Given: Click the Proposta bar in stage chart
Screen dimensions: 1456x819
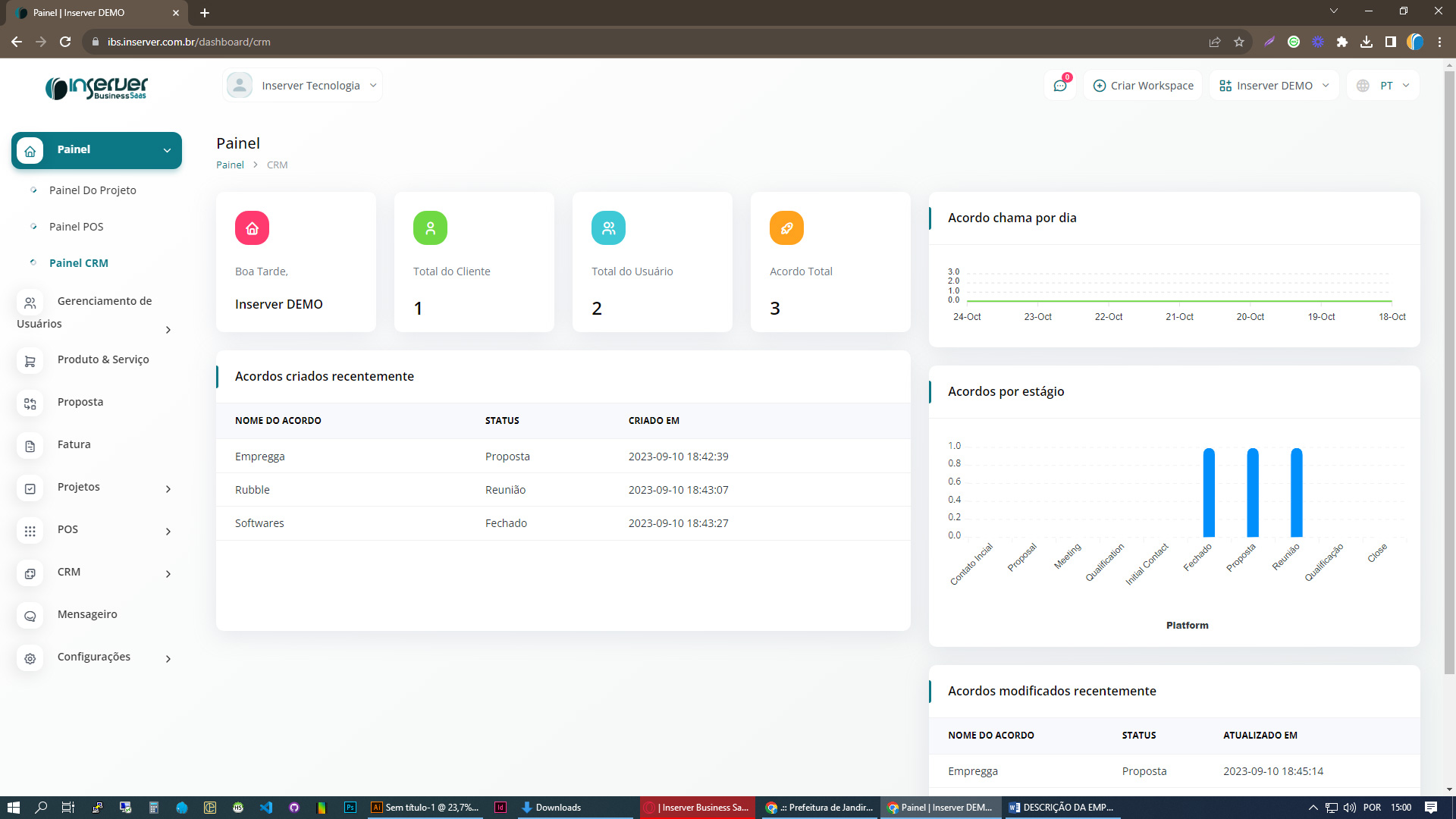Looking at the screenshot, I should pyautogui.click(x=1253, y=493).
